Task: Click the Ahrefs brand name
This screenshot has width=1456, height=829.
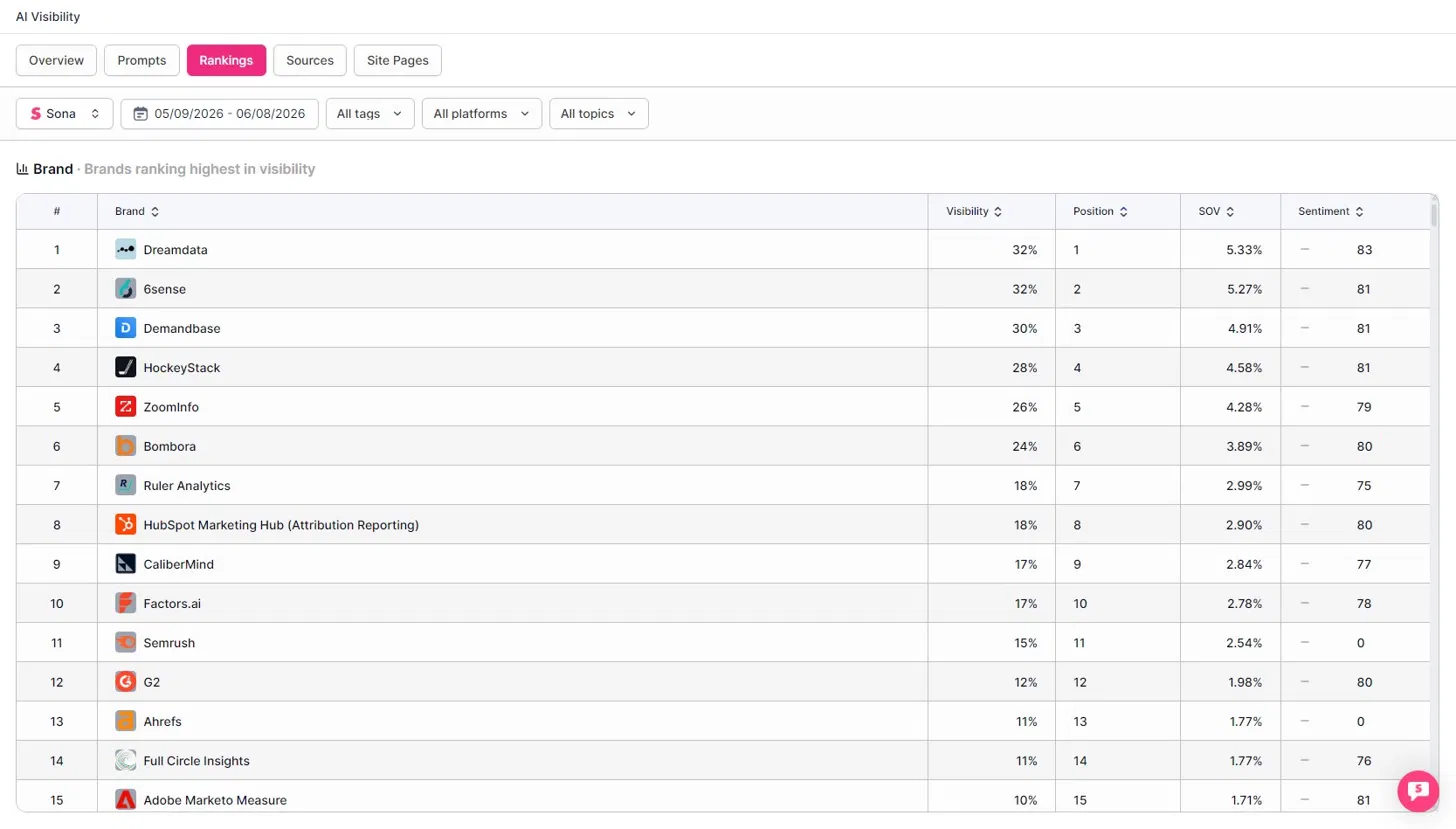Action: (163, 722)
